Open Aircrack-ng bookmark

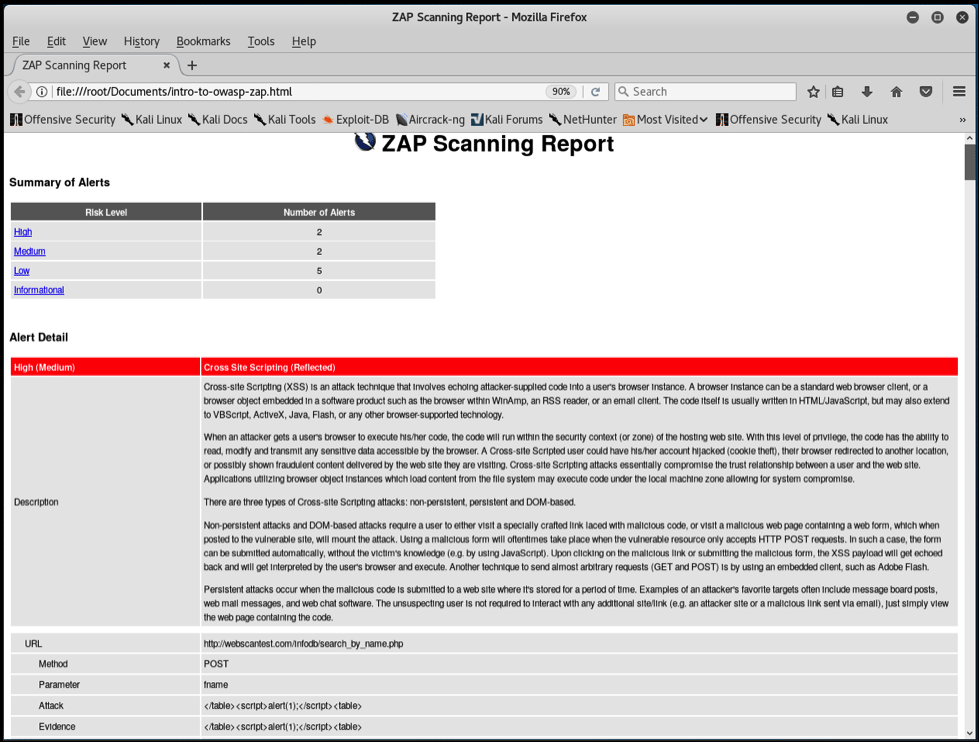tap(430, 119)
